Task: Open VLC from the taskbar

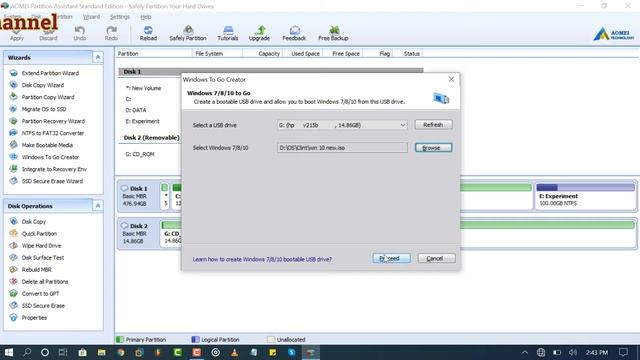Action: point(235,352)
